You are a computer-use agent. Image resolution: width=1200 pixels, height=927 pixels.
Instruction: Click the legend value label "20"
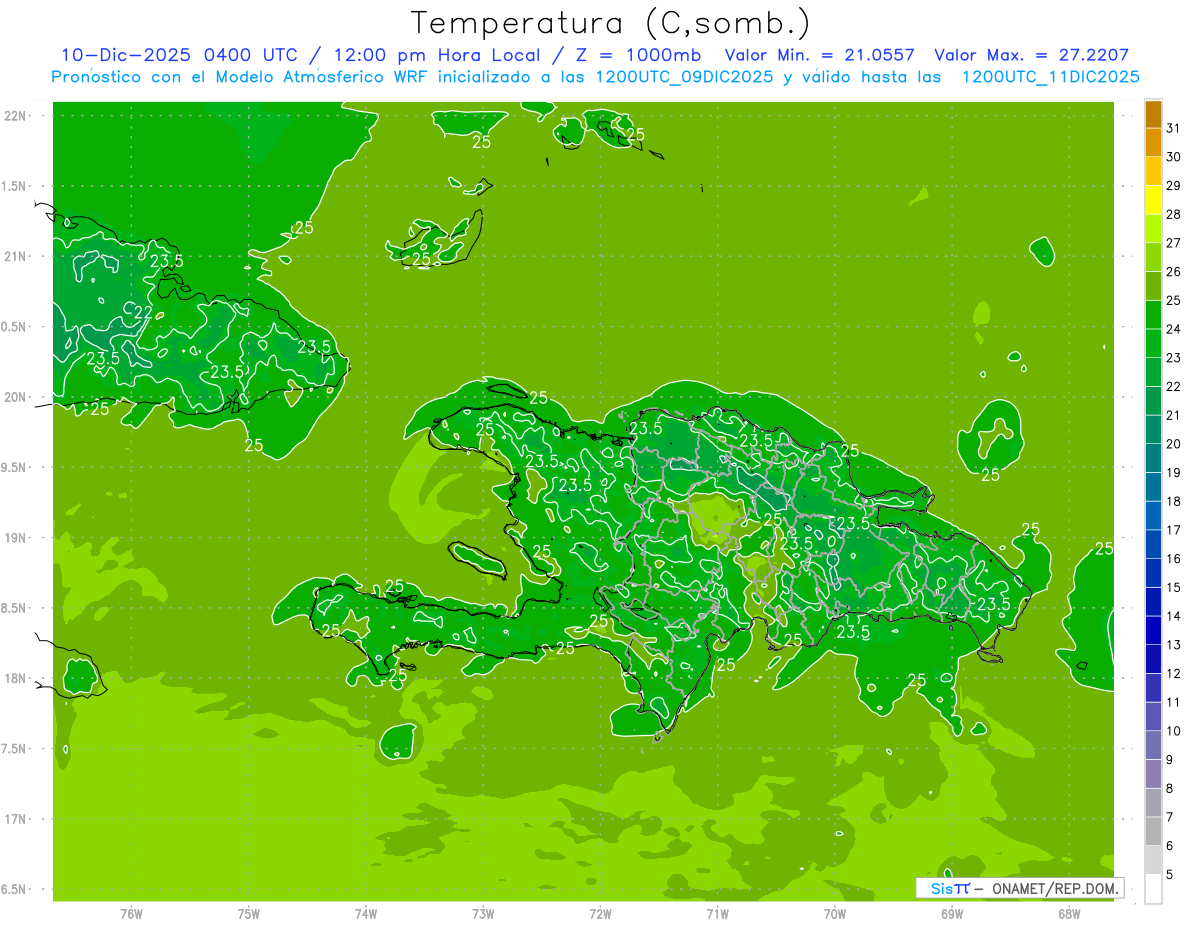pyautogui.click(x=1174, y=444)
